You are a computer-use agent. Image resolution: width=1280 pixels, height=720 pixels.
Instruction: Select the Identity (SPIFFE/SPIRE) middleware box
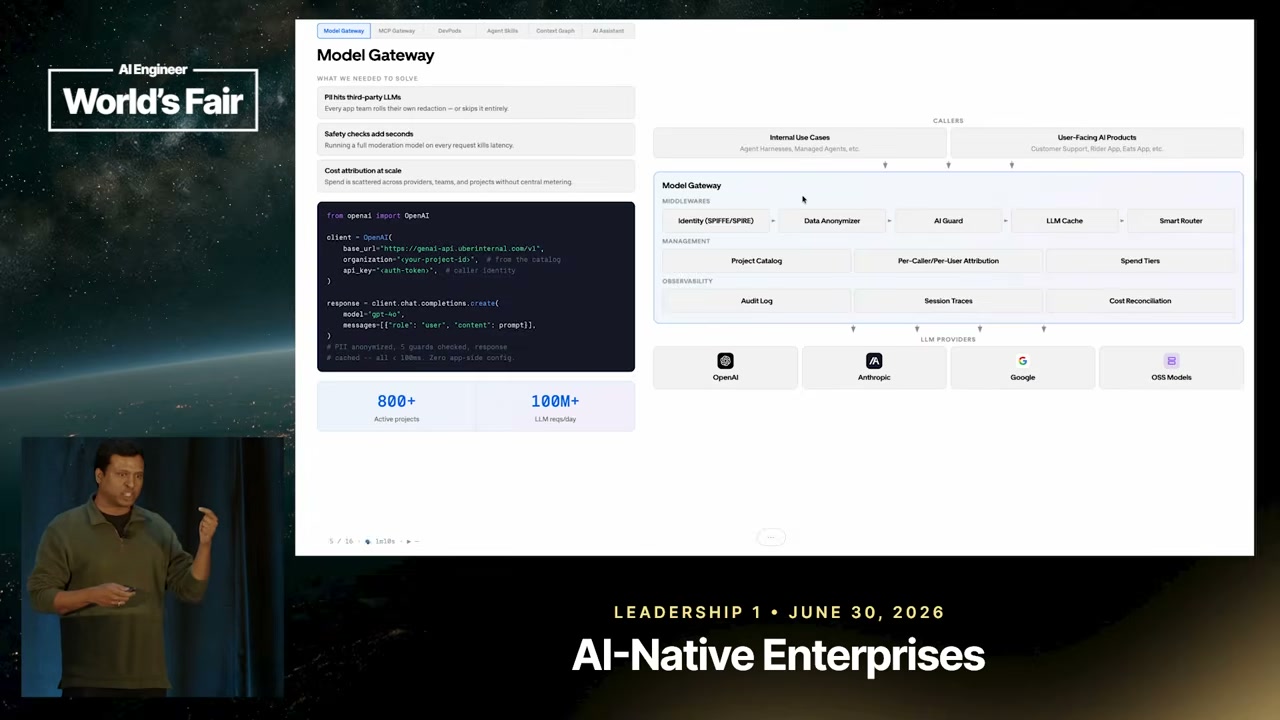(716, 221)
